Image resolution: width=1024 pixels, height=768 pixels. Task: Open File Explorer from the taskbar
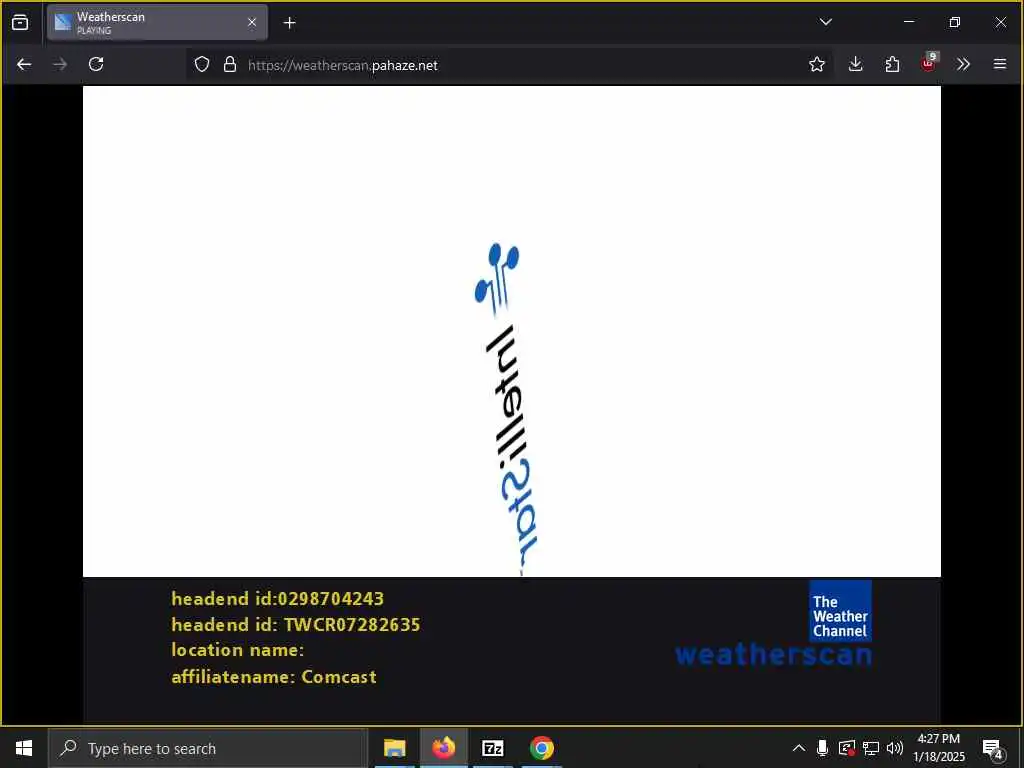(394, 748)
